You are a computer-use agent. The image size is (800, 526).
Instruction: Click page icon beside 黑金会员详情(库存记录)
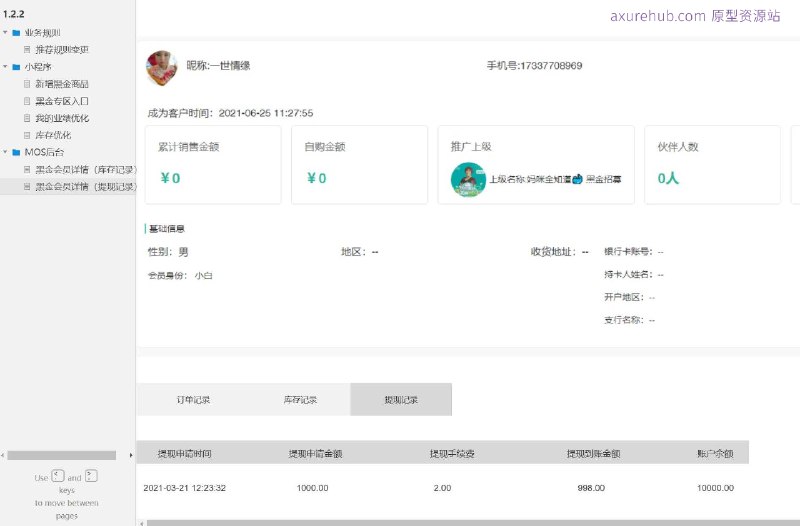(27, 169)
